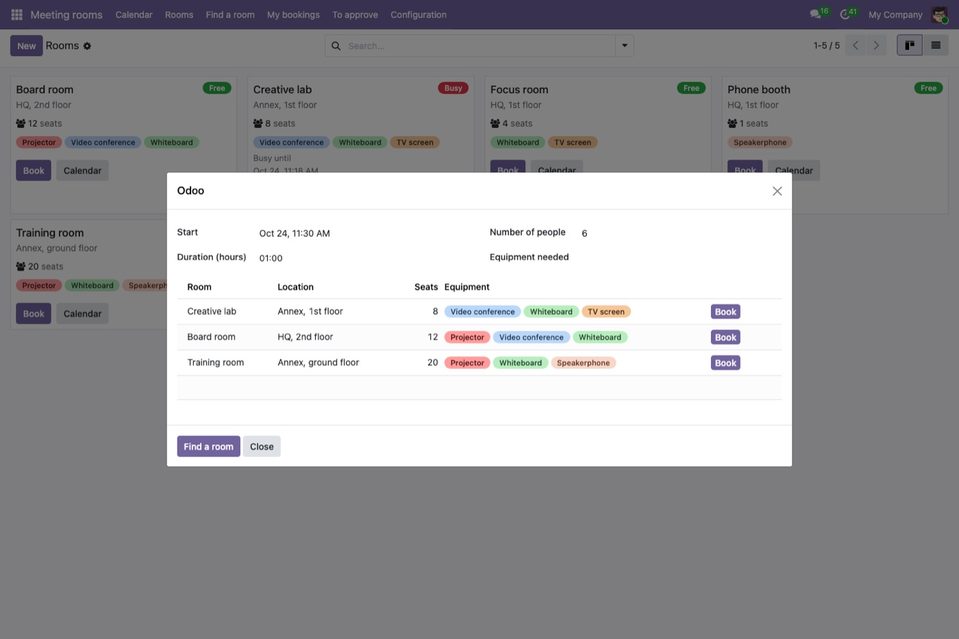Image resolution: width=959 pixels, height=639 pixels.
Task: Book the Creative lab room
Action: pos(725,311)
